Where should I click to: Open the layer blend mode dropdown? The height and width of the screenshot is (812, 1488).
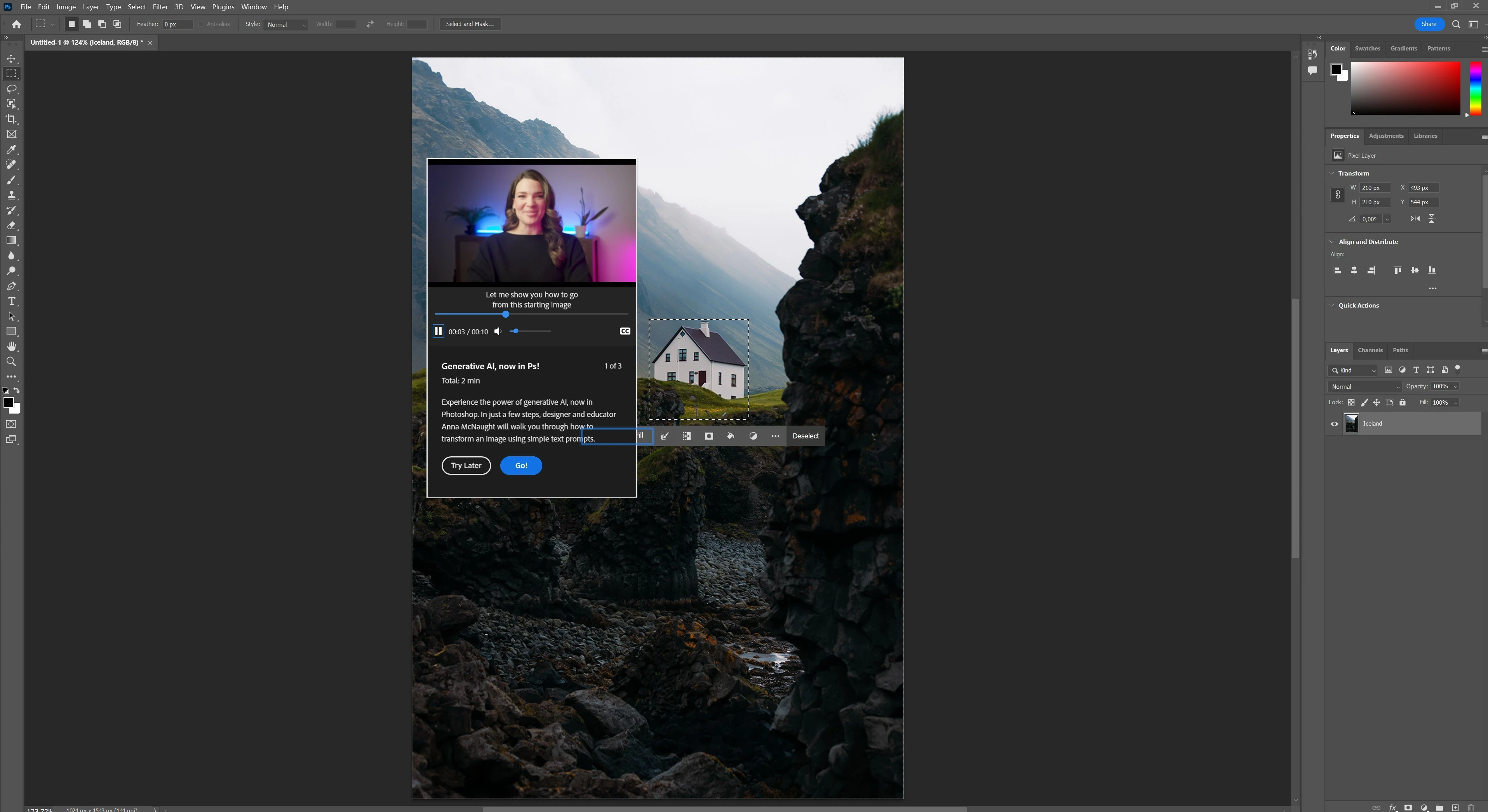tap(1364, 386)
